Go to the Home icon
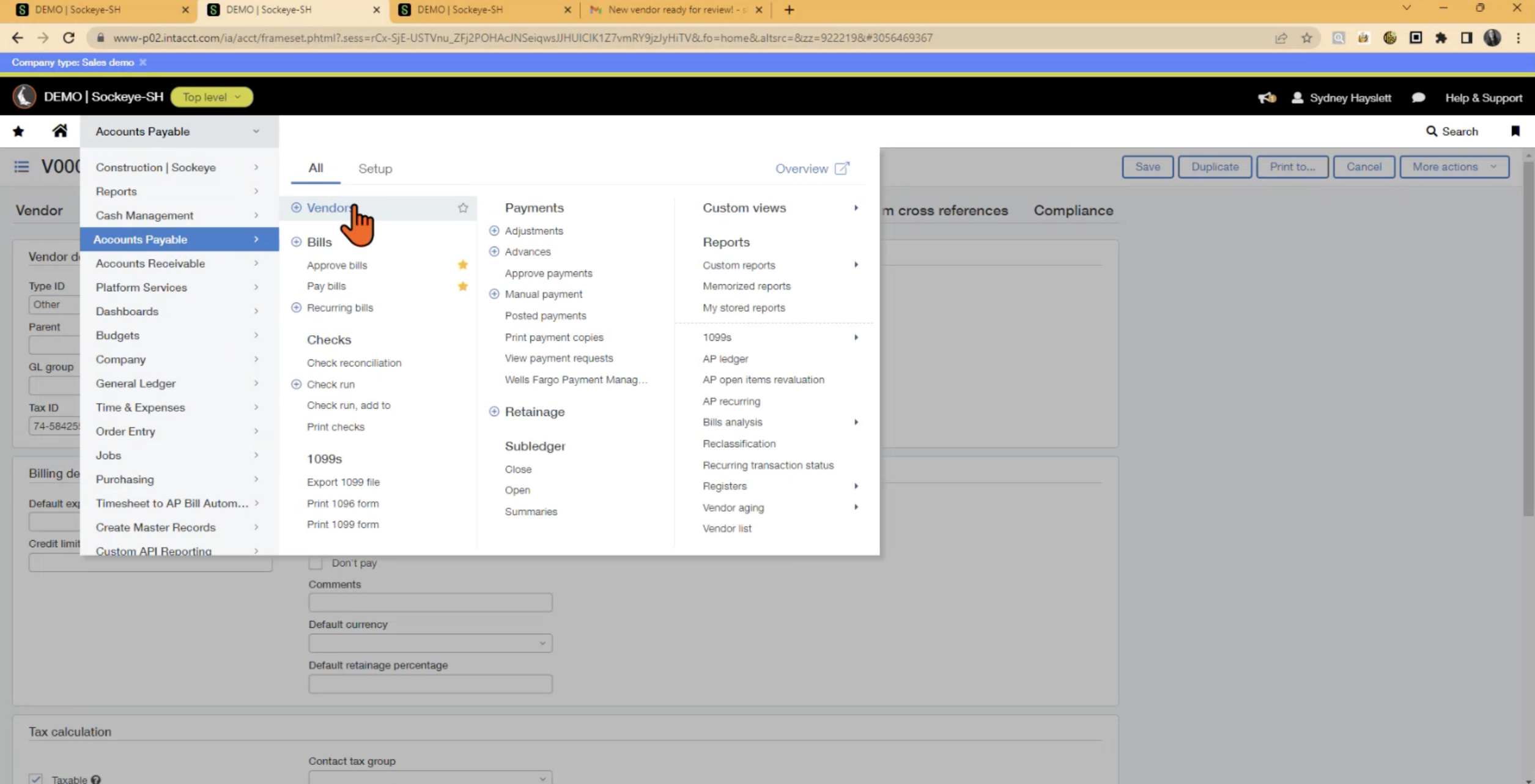Viewport: 1535px width, 784px height. 59,131
